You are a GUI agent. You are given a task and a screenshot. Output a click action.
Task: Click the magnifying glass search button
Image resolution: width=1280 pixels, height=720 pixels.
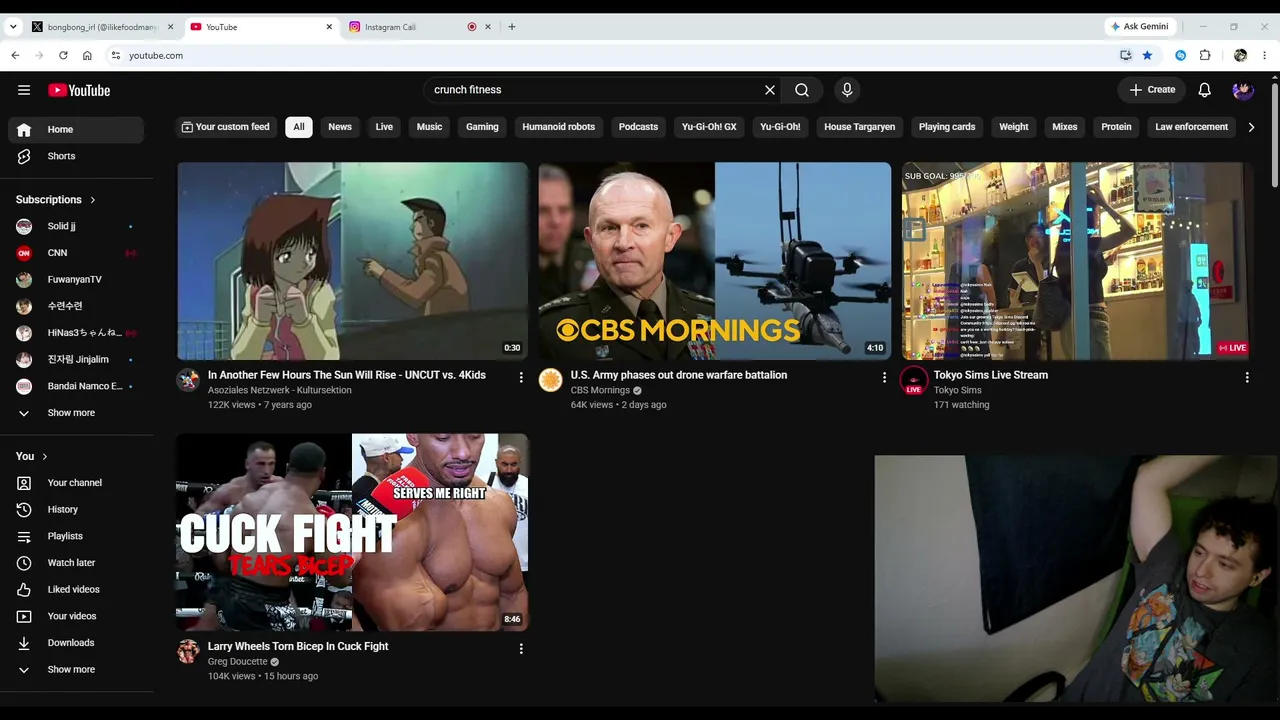point(802,90)
